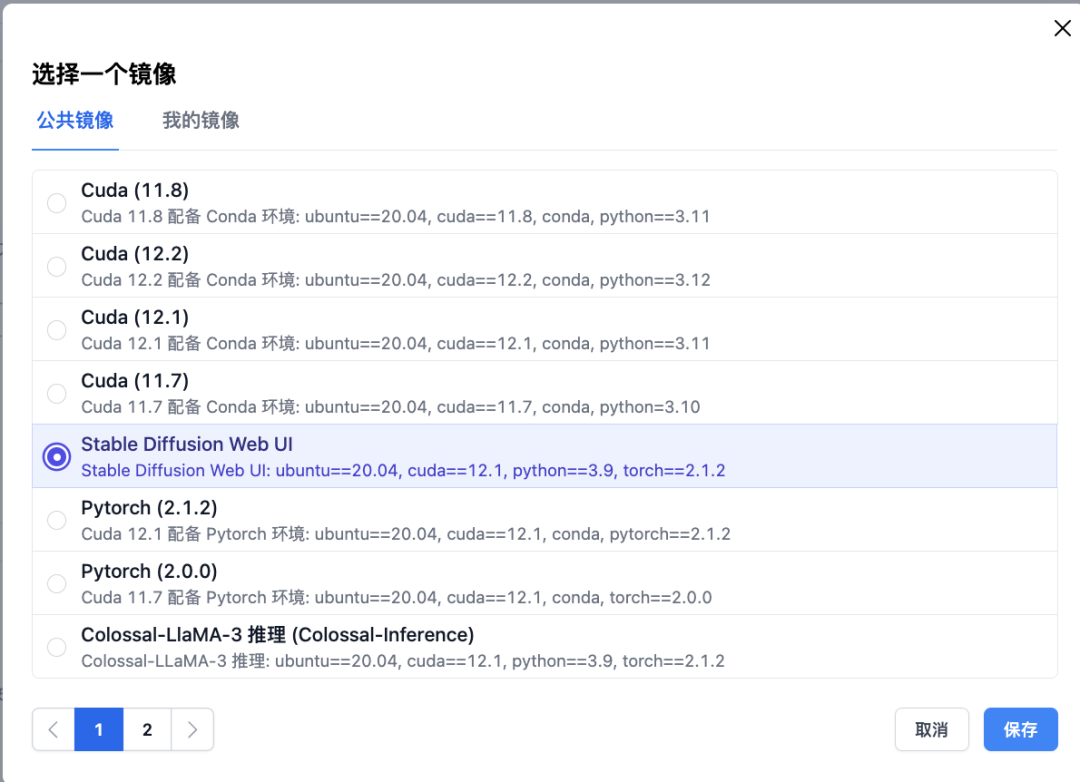Click the description with python==3.12

point(396,280)
